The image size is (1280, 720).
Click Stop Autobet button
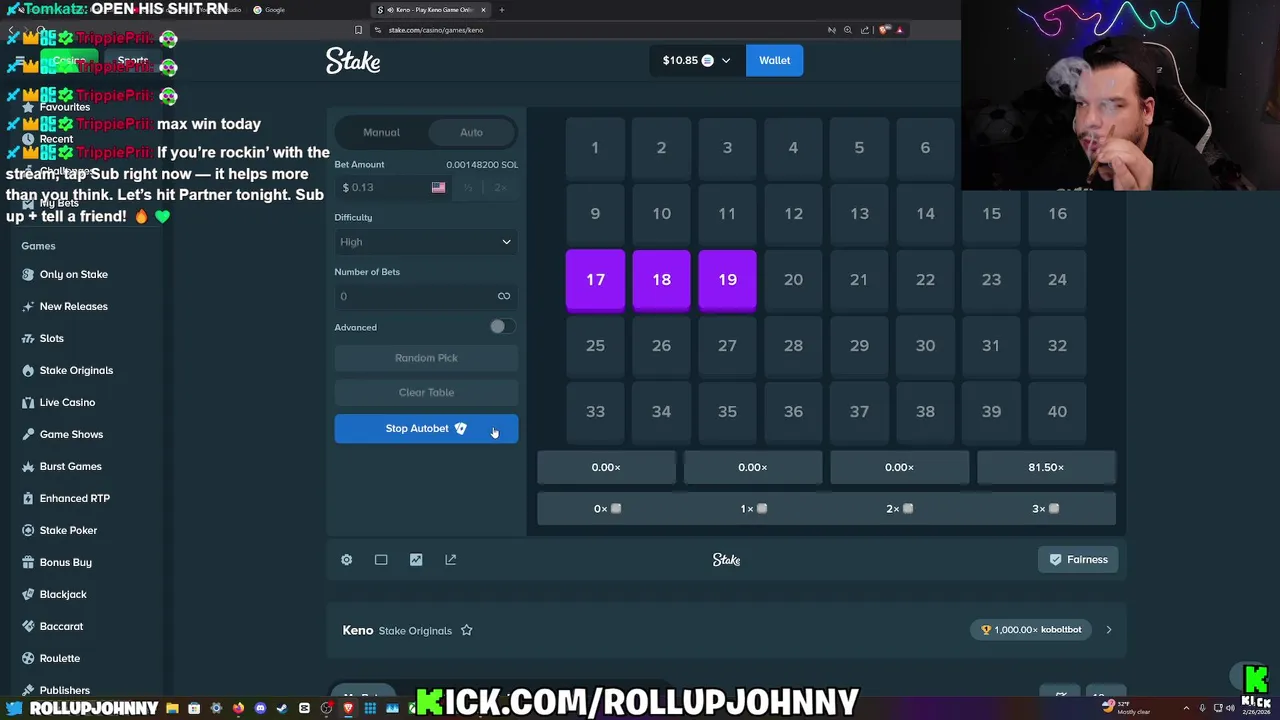click(426, 428)
